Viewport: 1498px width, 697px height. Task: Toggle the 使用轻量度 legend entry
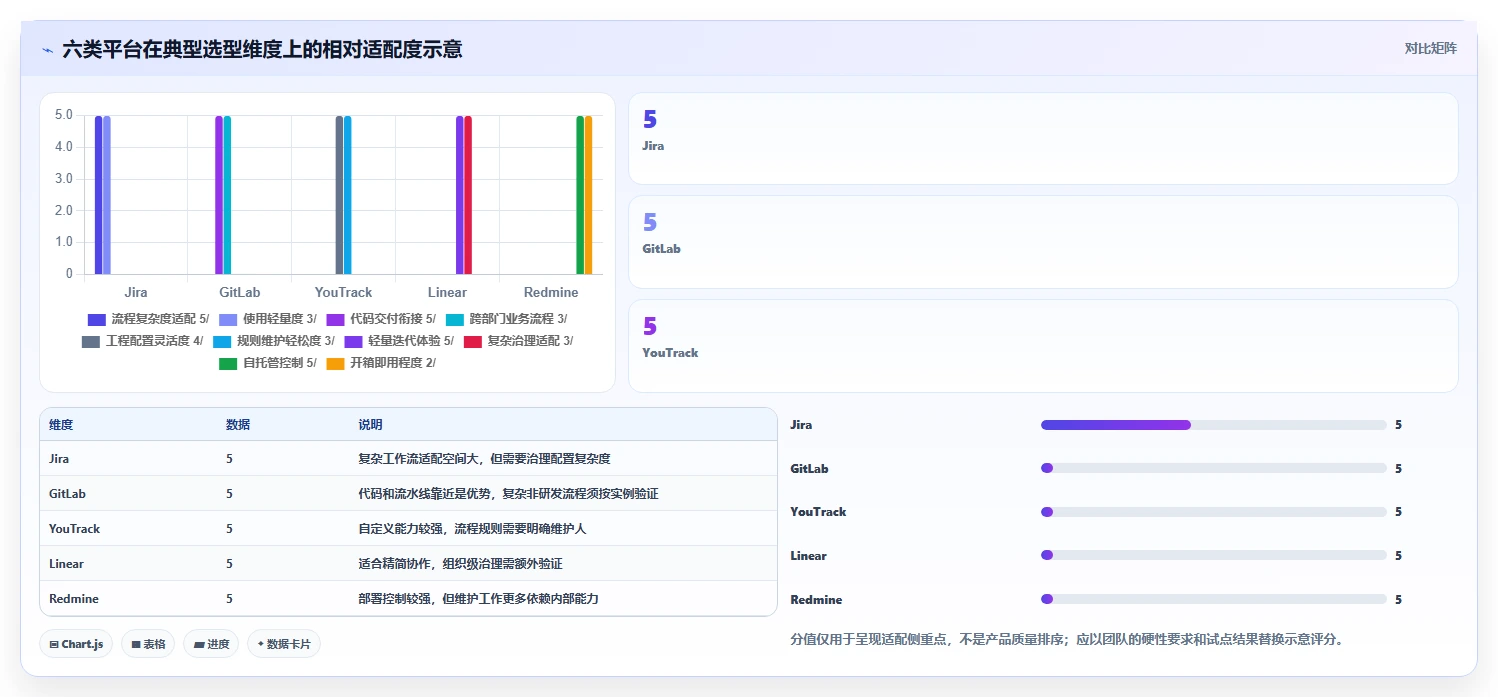coord(268,319)
